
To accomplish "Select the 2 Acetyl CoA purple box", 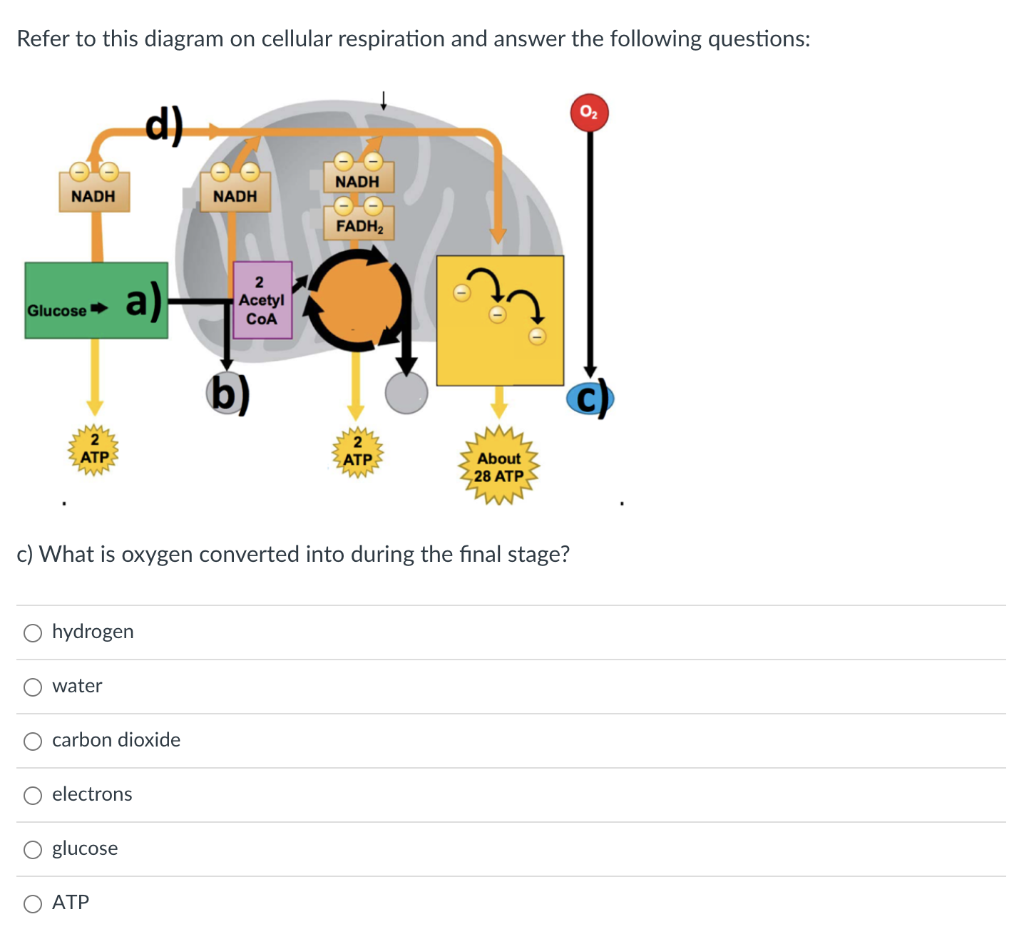I will 263,300.
